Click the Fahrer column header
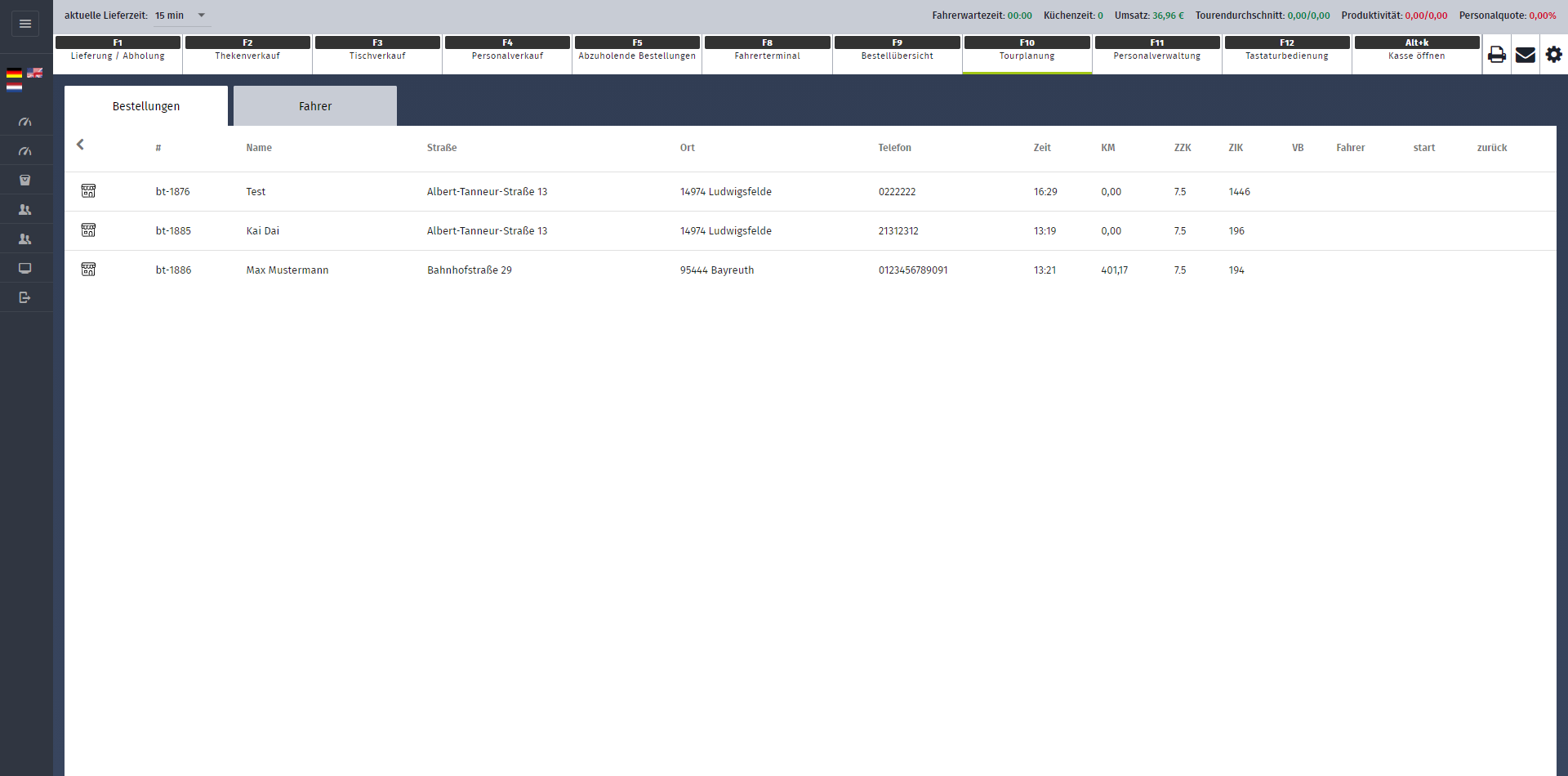 [x=1350, y=148]
